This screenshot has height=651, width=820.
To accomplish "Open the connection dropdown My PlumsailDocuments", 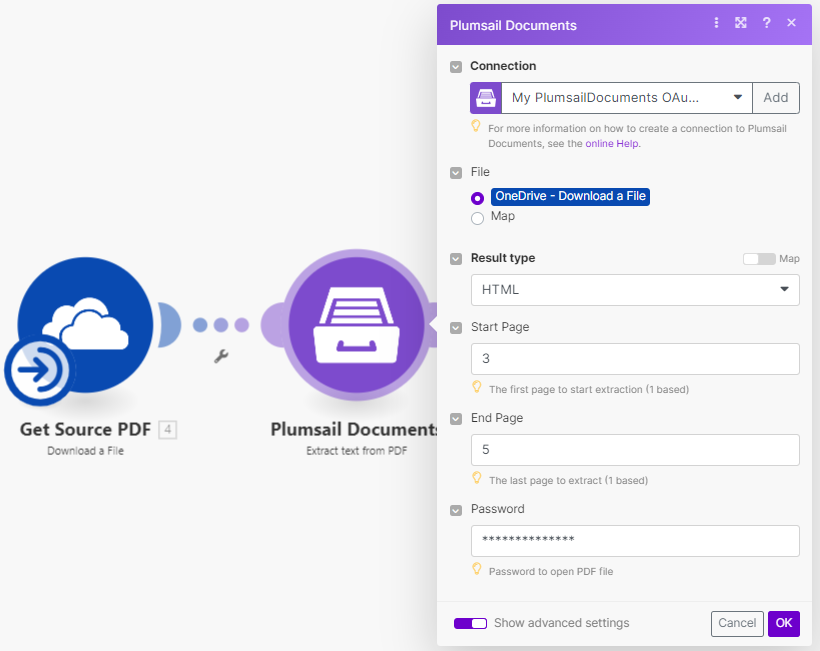I will tap(627, 98).
